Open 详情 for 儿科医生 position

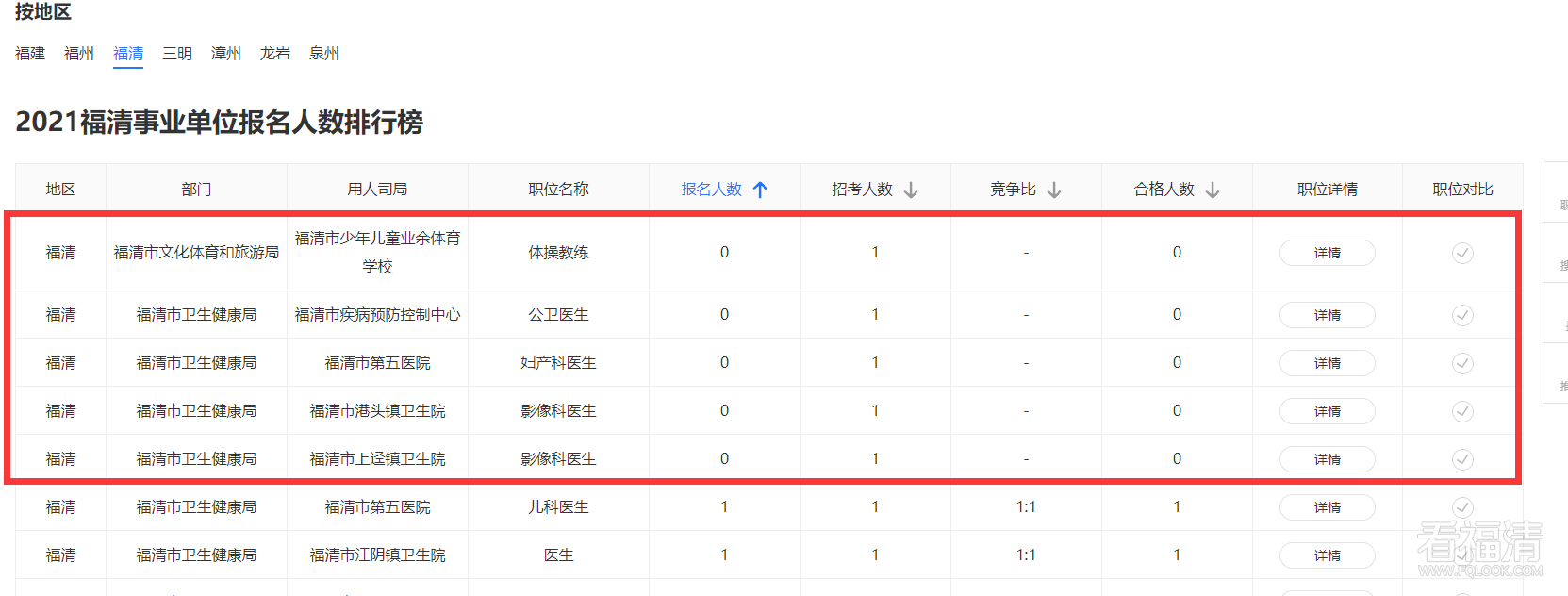(x=1327, y=507)
